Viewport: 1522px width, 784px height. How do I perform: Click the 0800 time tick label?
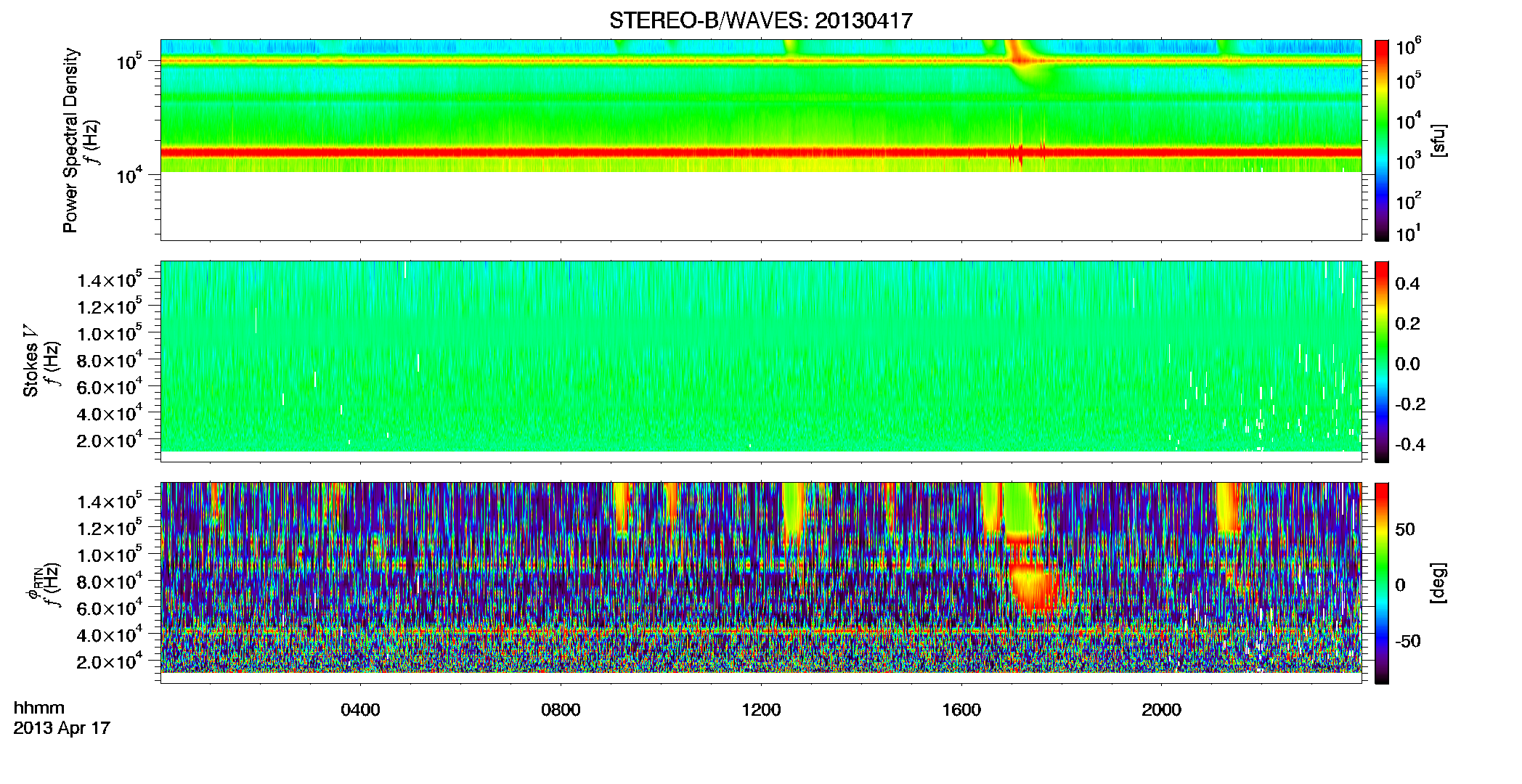561,710
